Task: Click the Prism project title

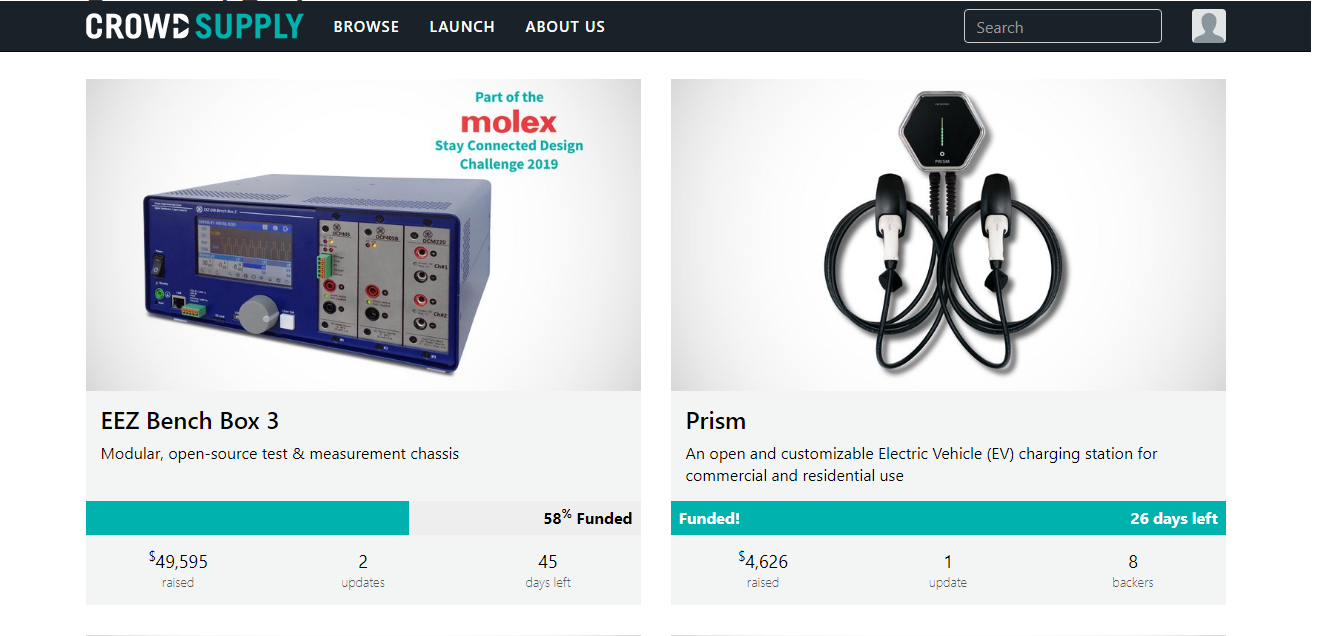Action: coord(716,421)
